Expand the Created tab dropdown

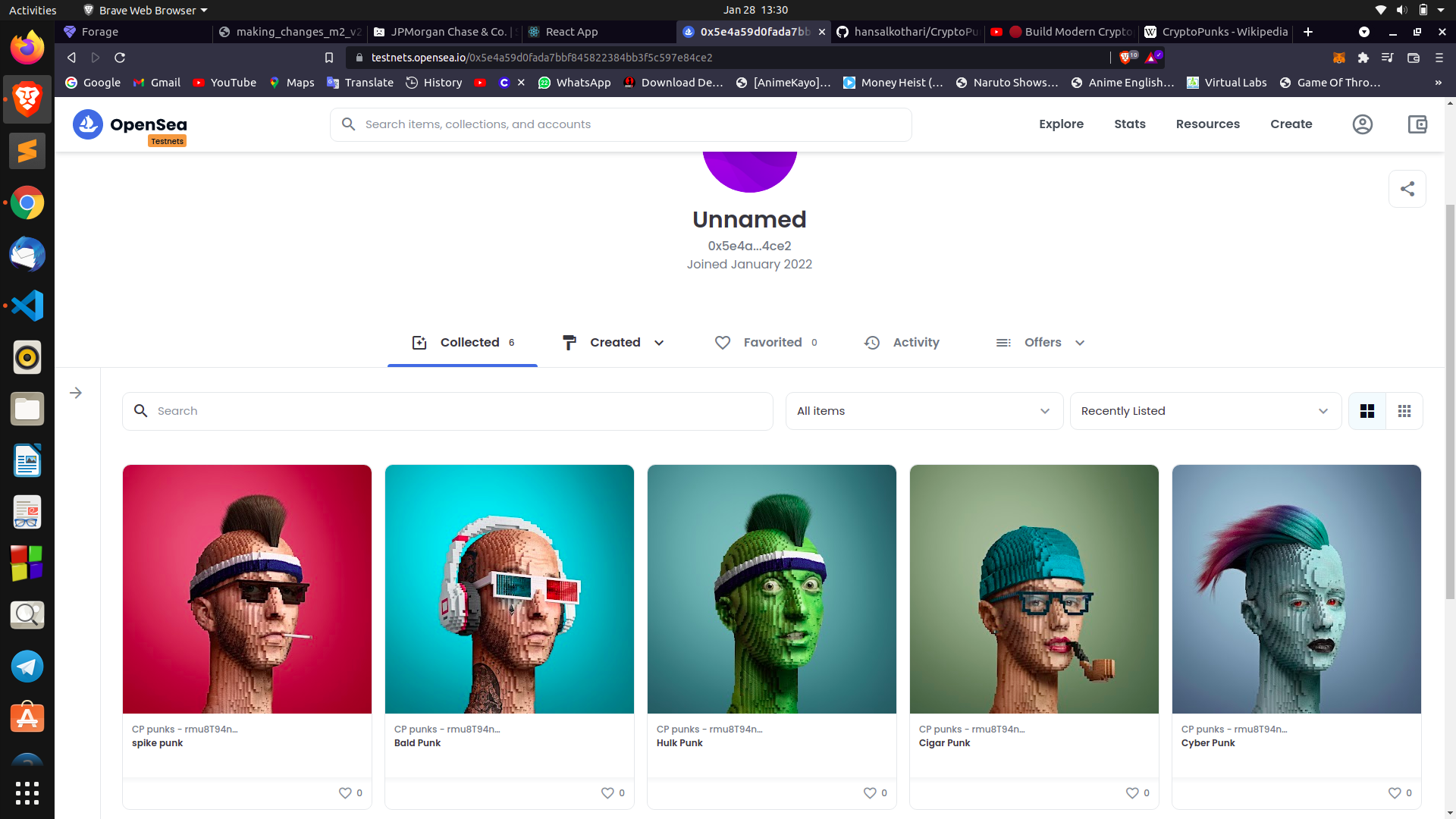pos(659,343)
